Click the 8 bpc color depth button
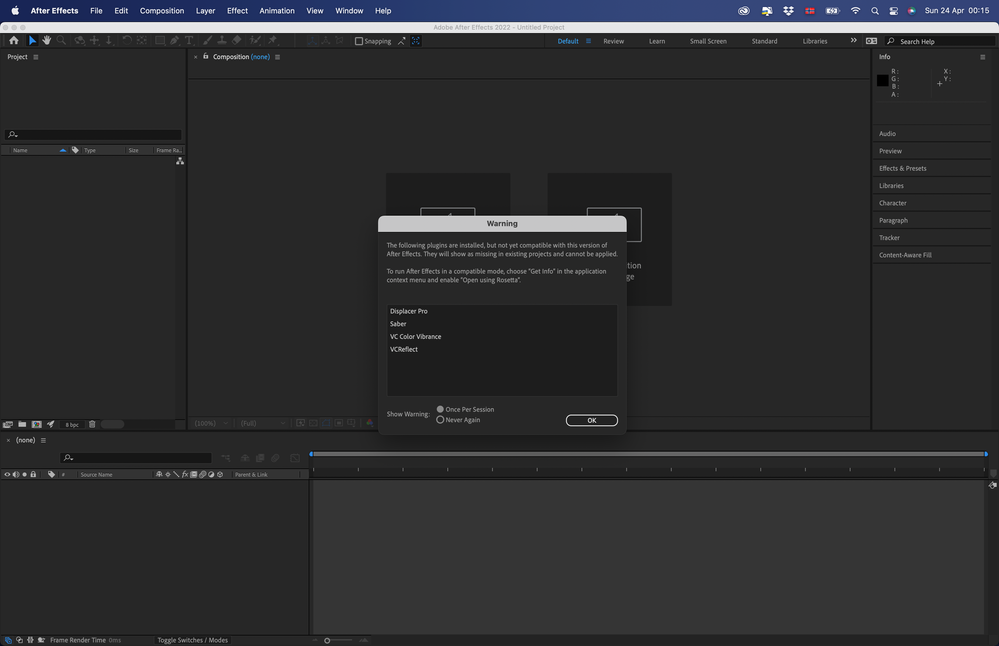The height and width of the screenshot is (646, 999). point(71,424)
